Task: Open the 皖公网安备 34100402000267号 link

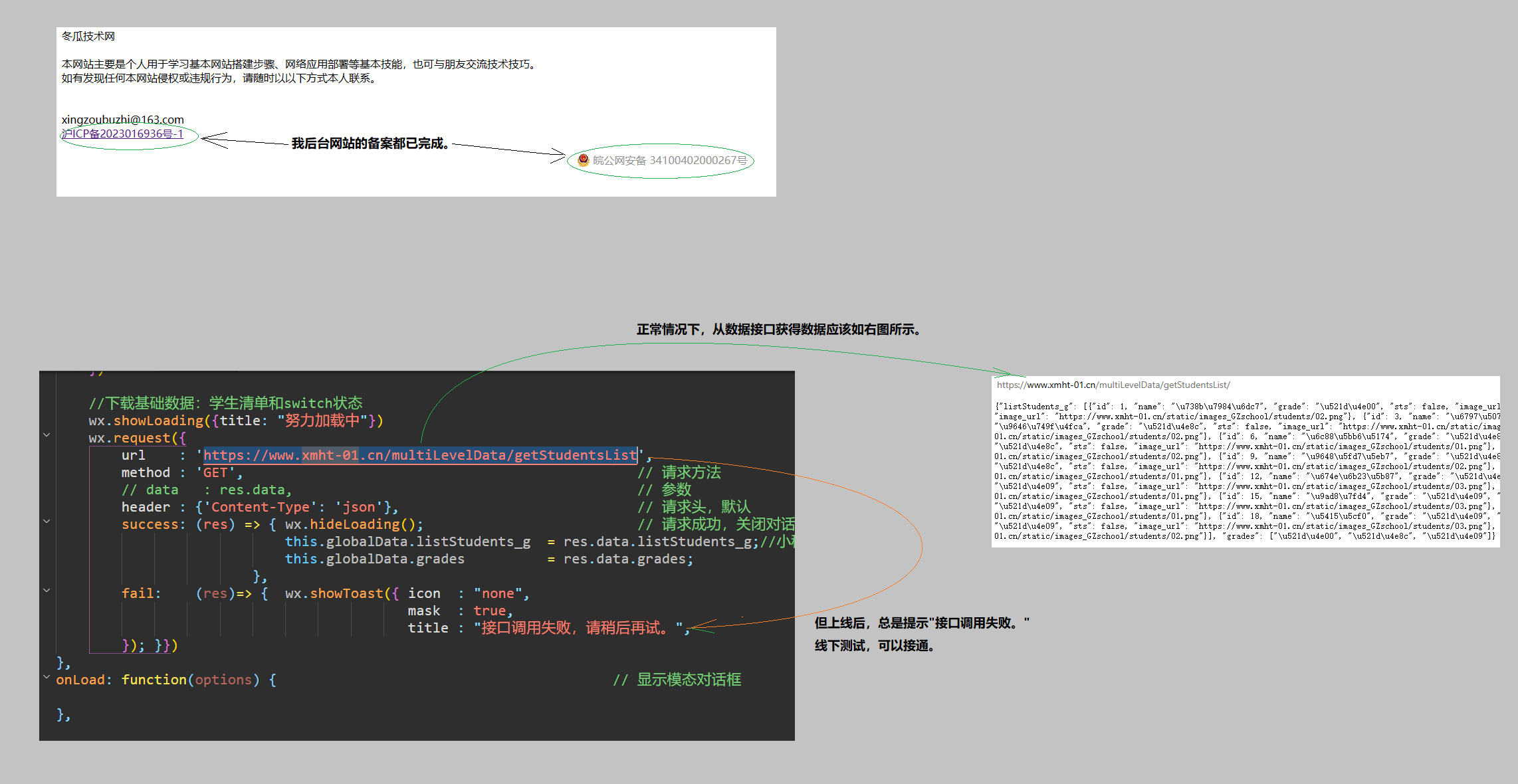Action: coord(669,160)
